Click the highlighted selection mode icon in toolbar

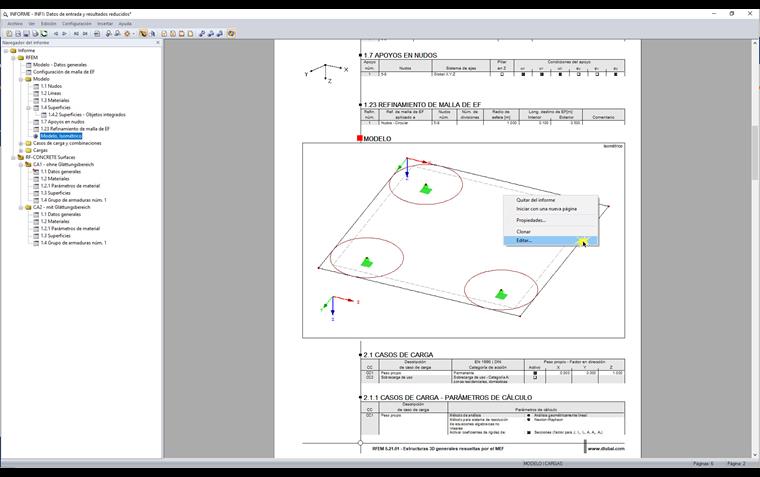[143, 33]
